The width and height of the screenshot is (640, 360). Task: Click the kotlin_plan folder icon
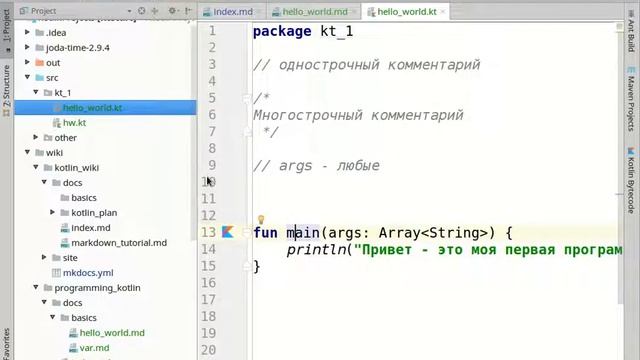click(x=64, y=213)
